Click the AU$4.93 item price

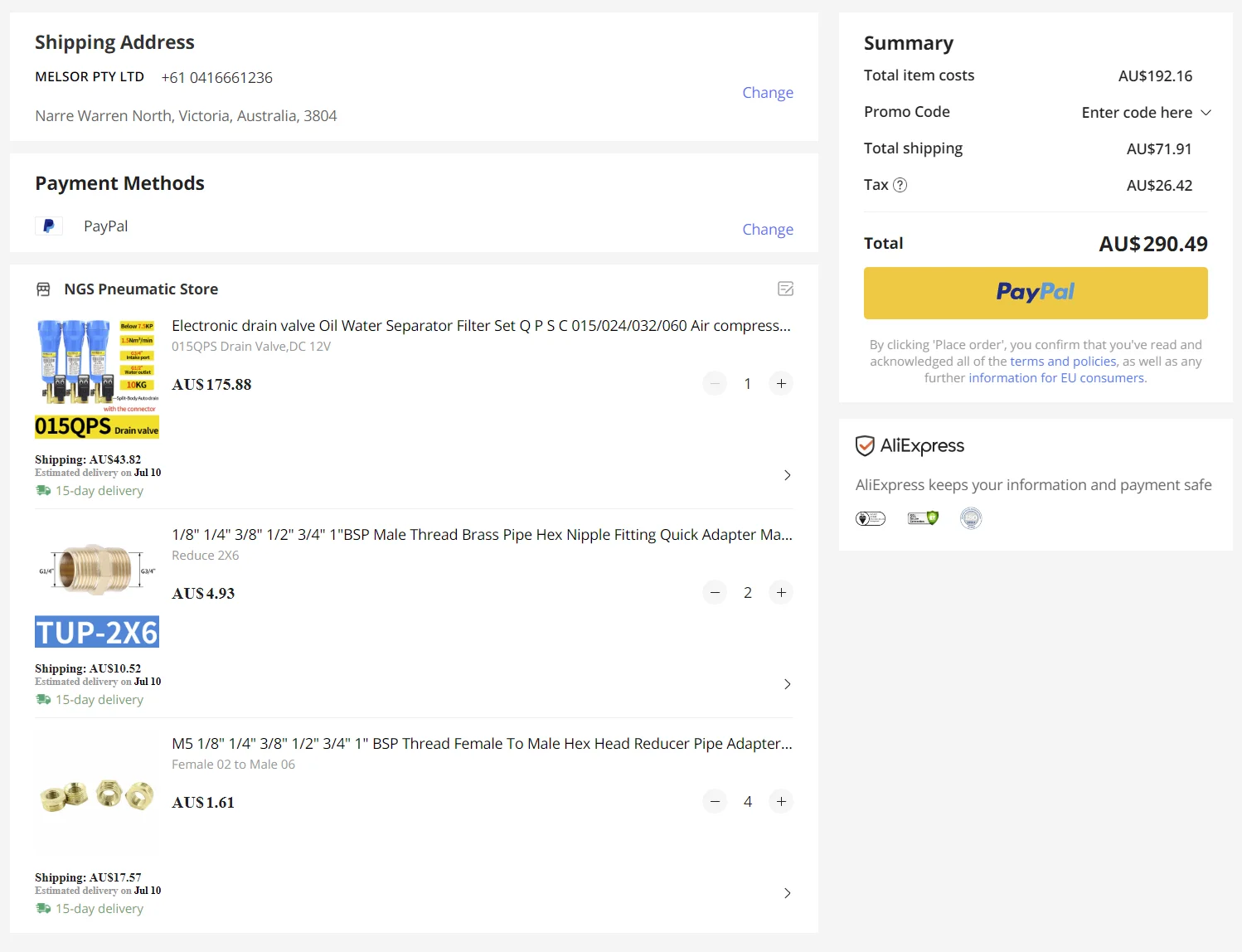[x=203, y=594]
